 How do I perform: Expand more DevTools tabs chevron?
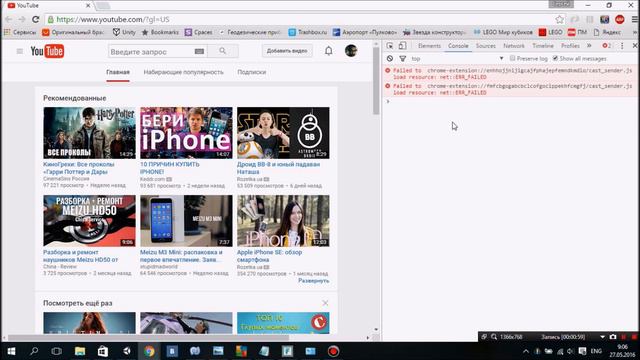(589, 46)
